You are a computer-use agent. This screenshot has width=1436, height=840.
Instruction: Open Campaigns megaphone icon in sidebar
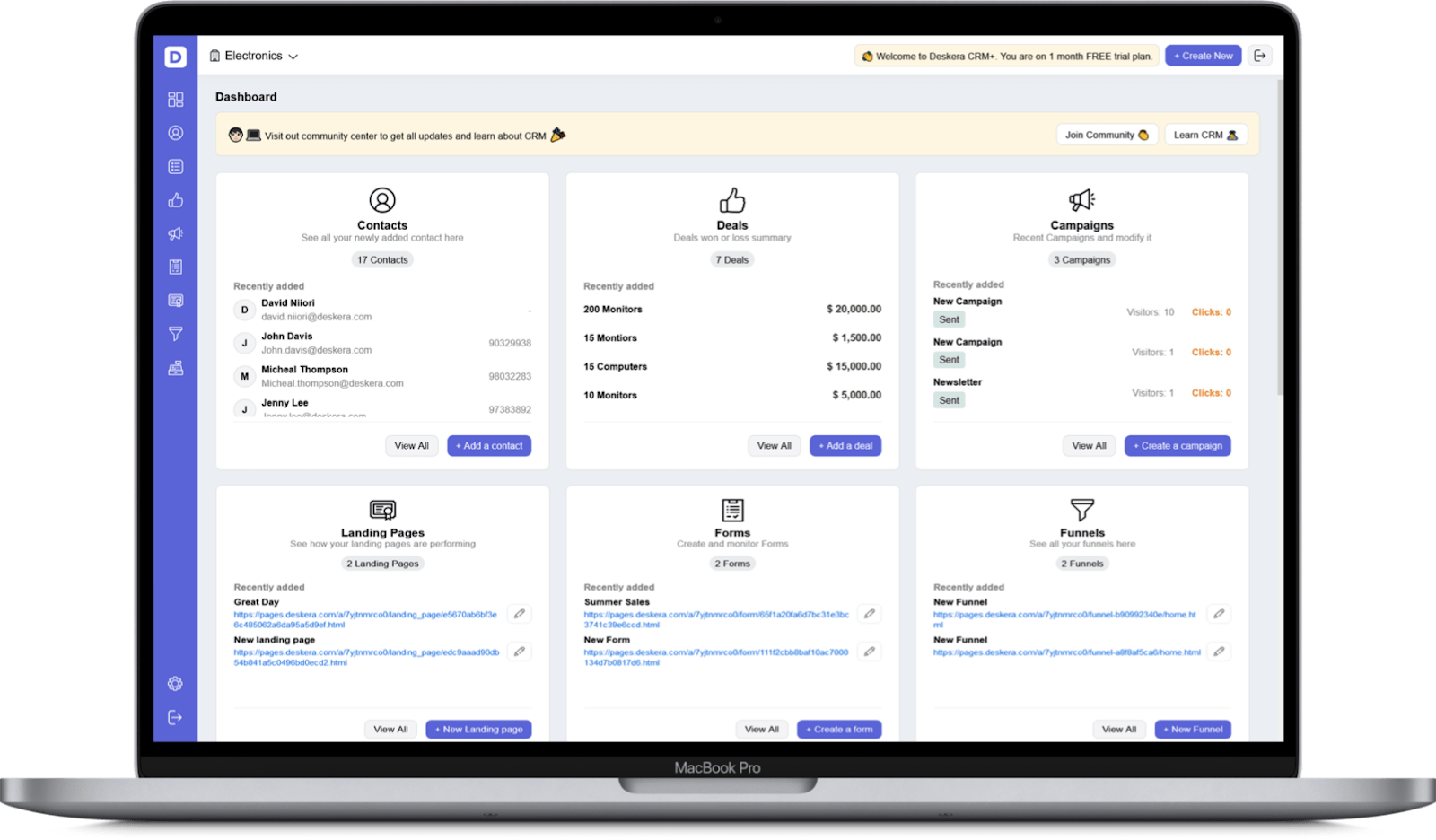[x=176, y=233]
